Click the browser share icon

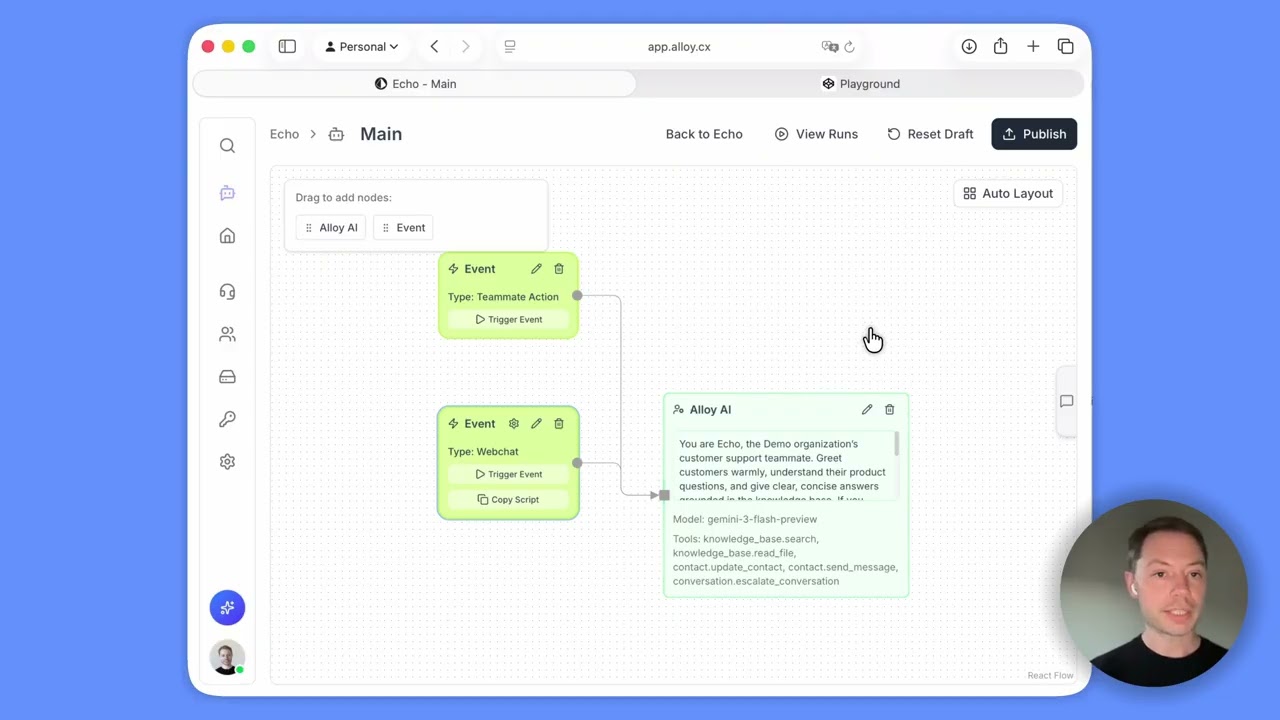click(x=1000, y=46)
